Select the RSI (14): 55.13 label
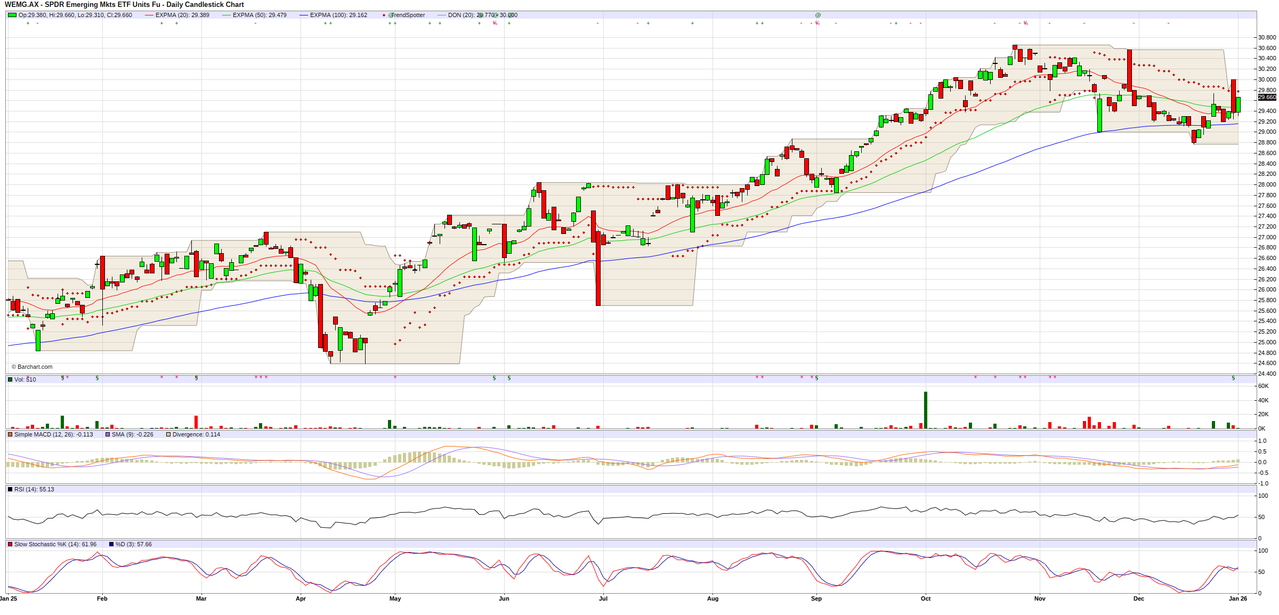The image size is (1279, 615). [x=35, y=489]
